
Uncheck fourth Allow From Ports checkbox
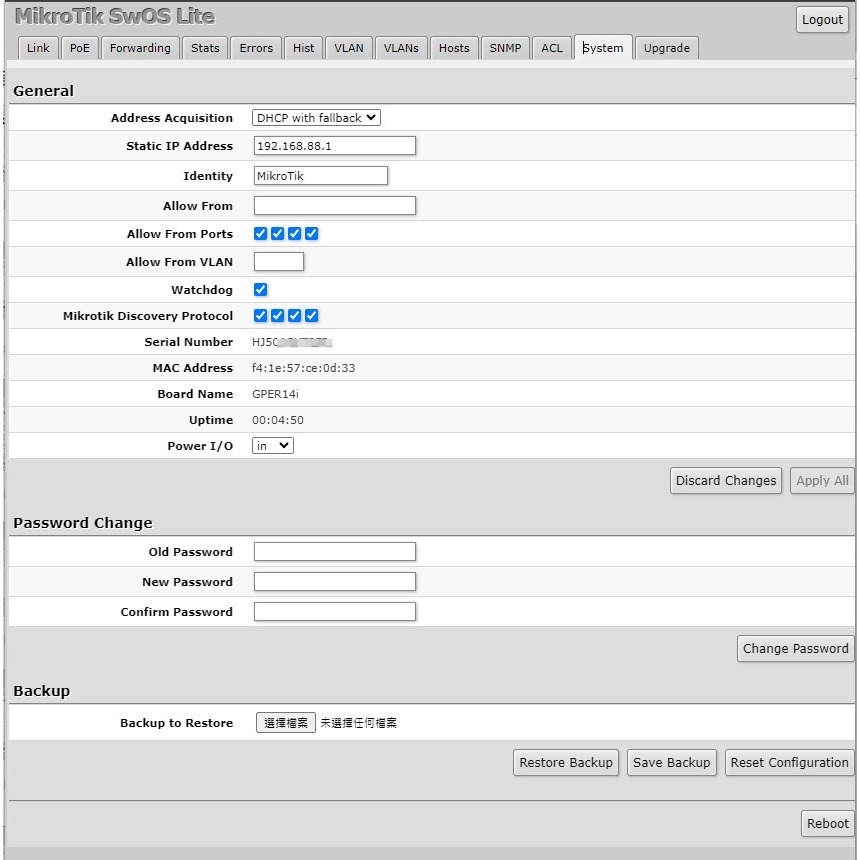tap(312, 234)
